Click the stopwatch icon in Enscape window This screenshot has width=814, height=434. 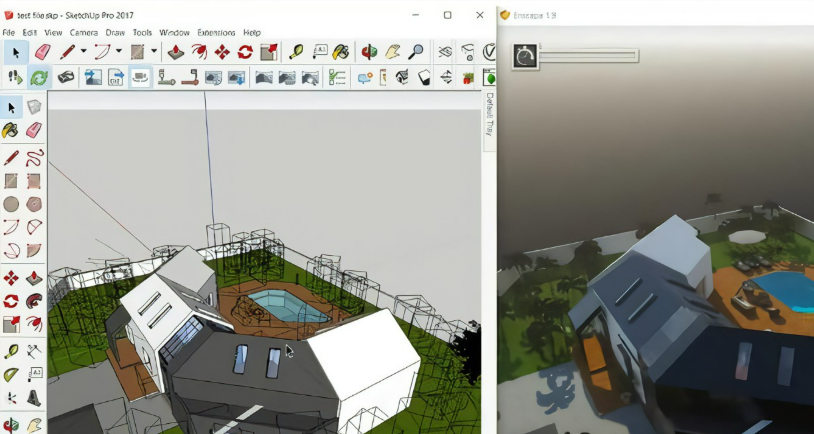(x=525, y=56)
